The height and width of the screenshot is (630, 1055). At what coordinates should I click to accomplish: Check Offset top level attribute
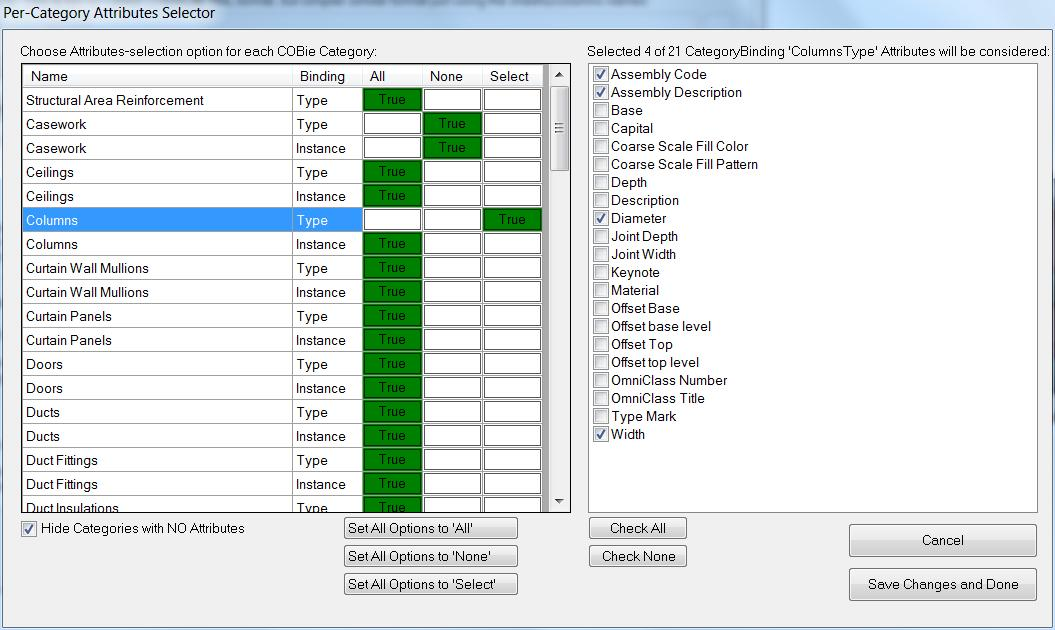pos(601,362)
